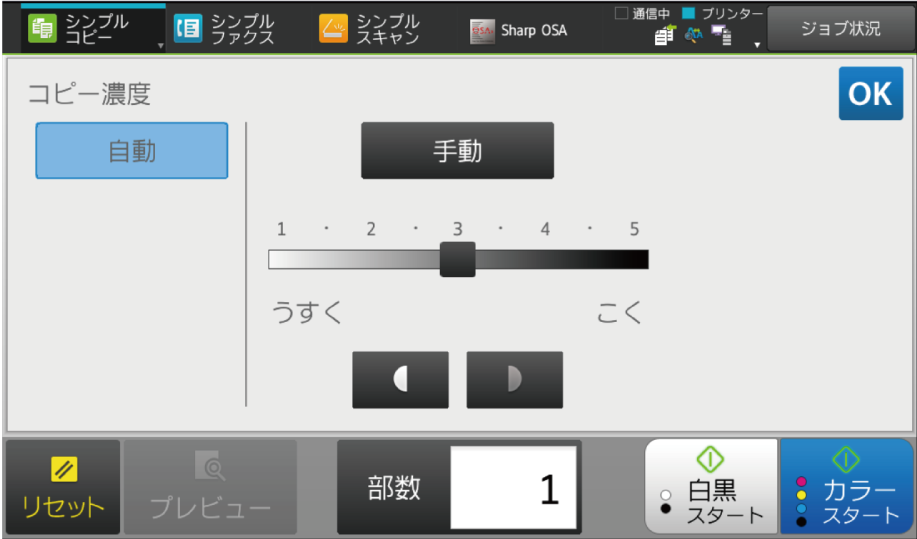
Task: Click the うすく (lighter) label
Action: (x=307, y=312)
